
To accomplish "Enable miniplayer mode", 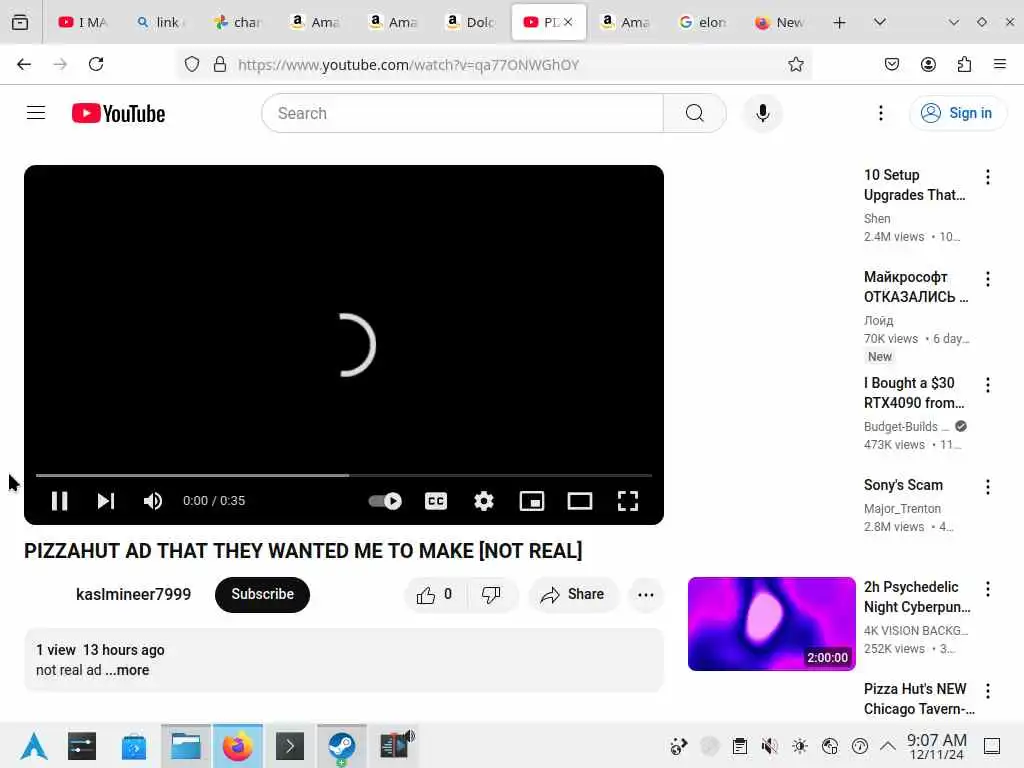I will pos(532,501).
